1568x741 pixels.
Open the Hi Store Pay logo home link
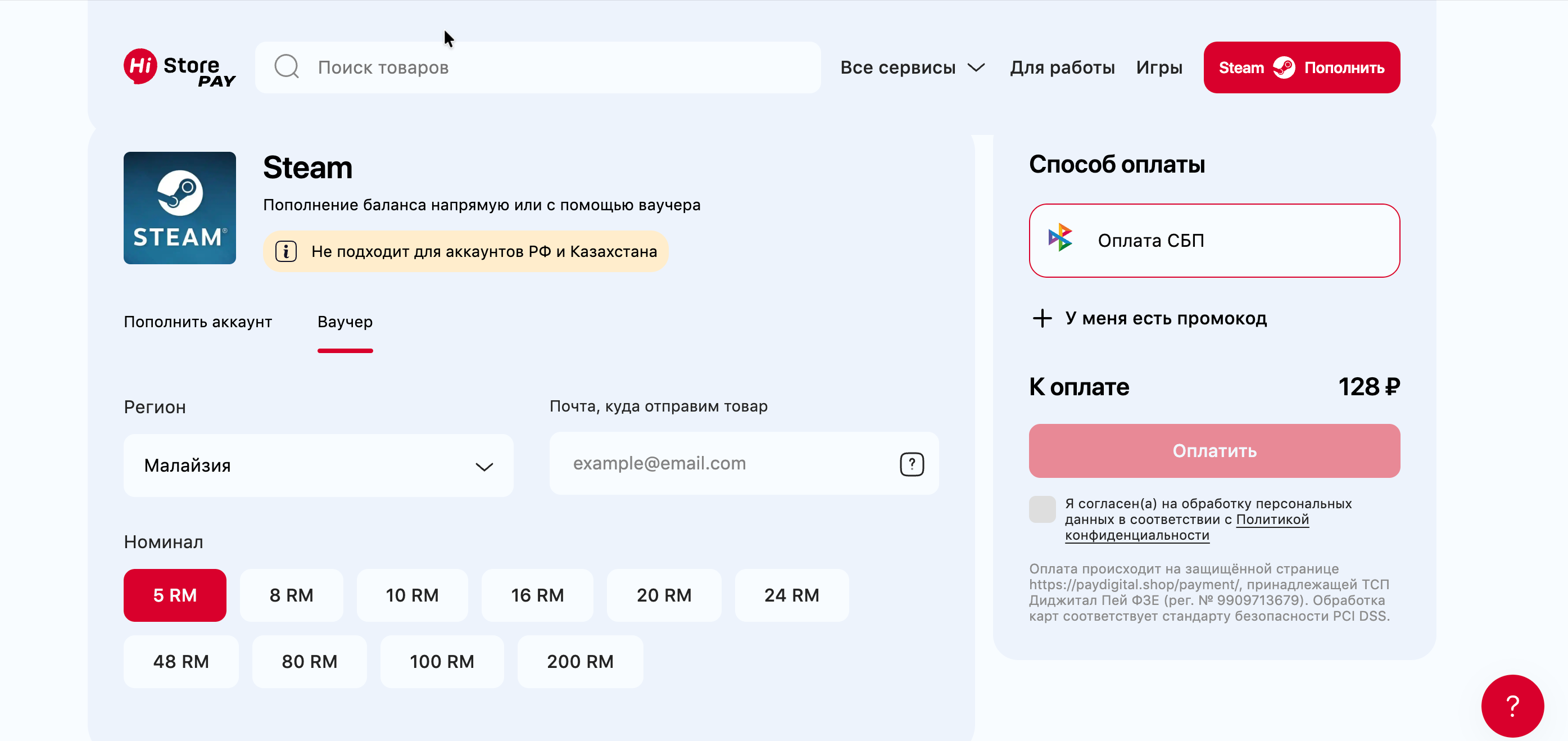pos(180,67)
